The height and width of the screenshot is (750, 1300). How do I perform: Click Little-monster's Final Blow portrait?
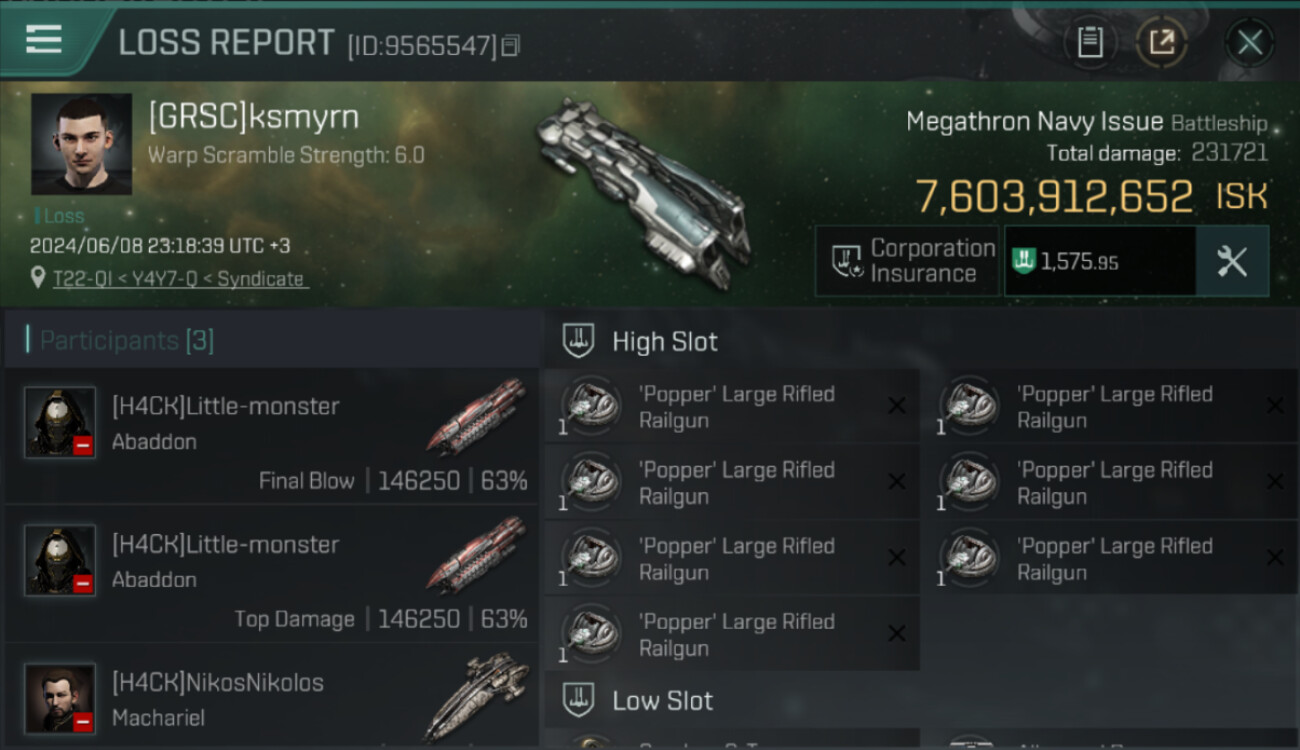[60, 422]
